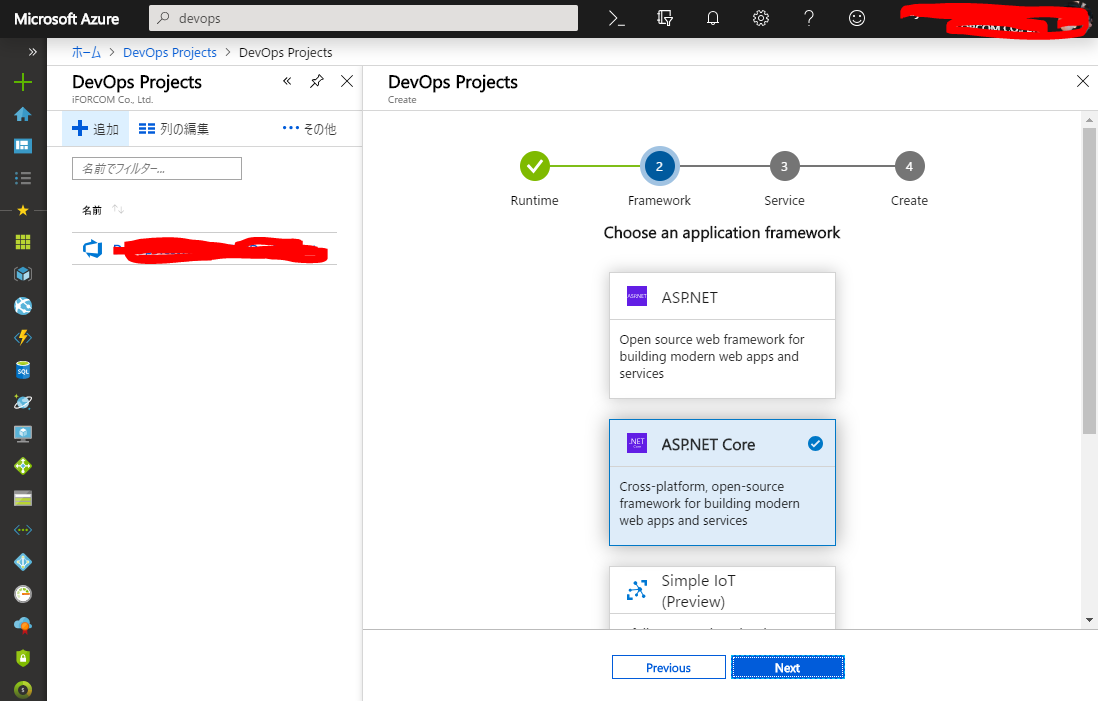Viewport: 1098px width, 701px height.
Task: Open the その他 more menu
Action: [309, 129]
